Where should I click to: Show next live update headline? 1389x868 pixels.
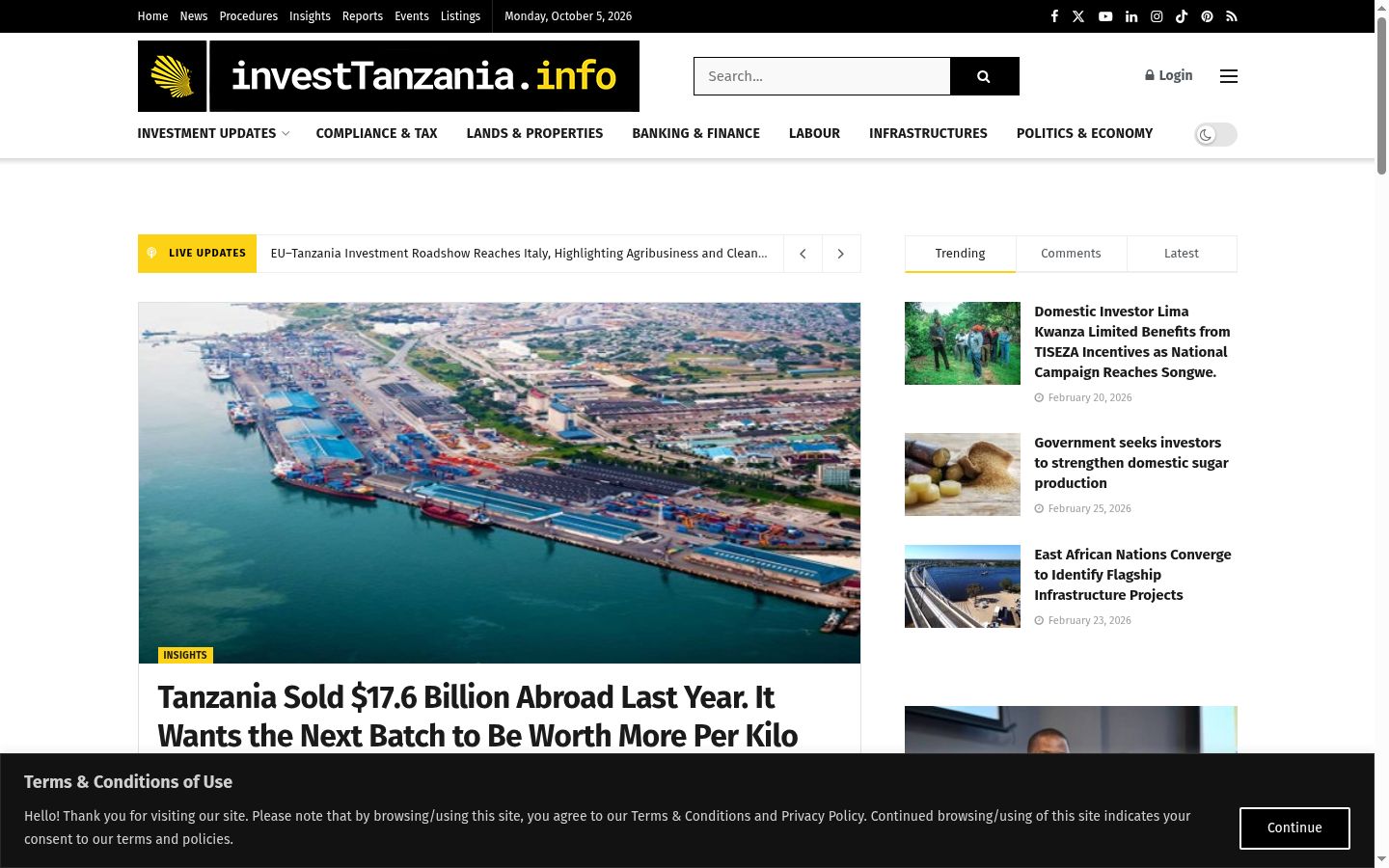point(841,254)
